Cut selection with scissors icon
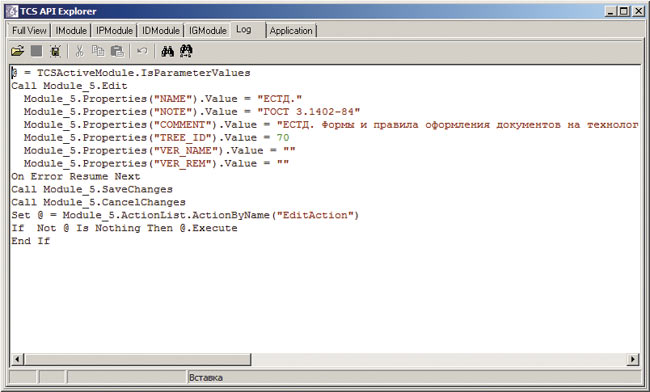650x392 pixels. [x=79, y=51]
